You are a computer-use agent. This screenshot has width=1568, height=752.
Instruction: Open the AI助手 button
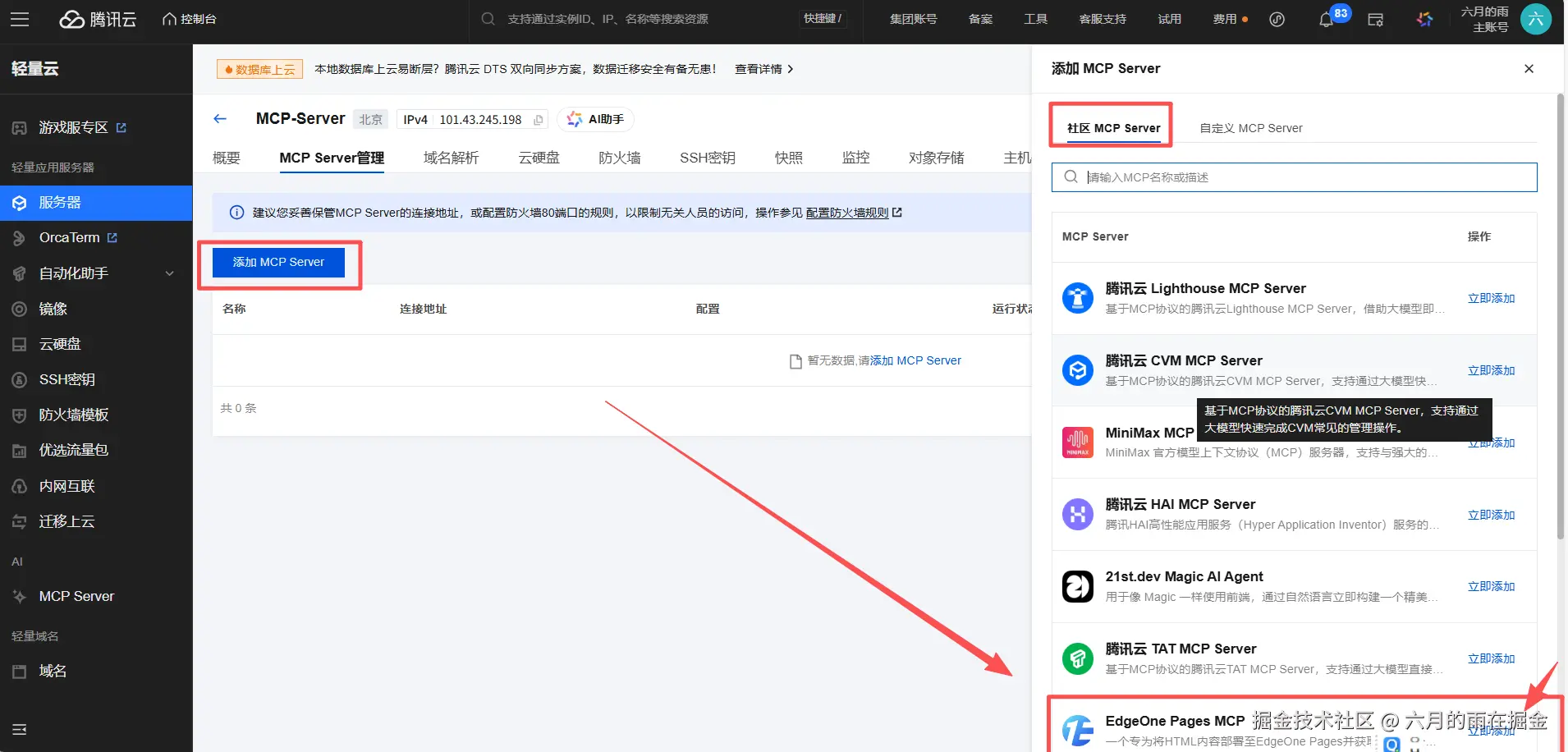click(595, 119)
